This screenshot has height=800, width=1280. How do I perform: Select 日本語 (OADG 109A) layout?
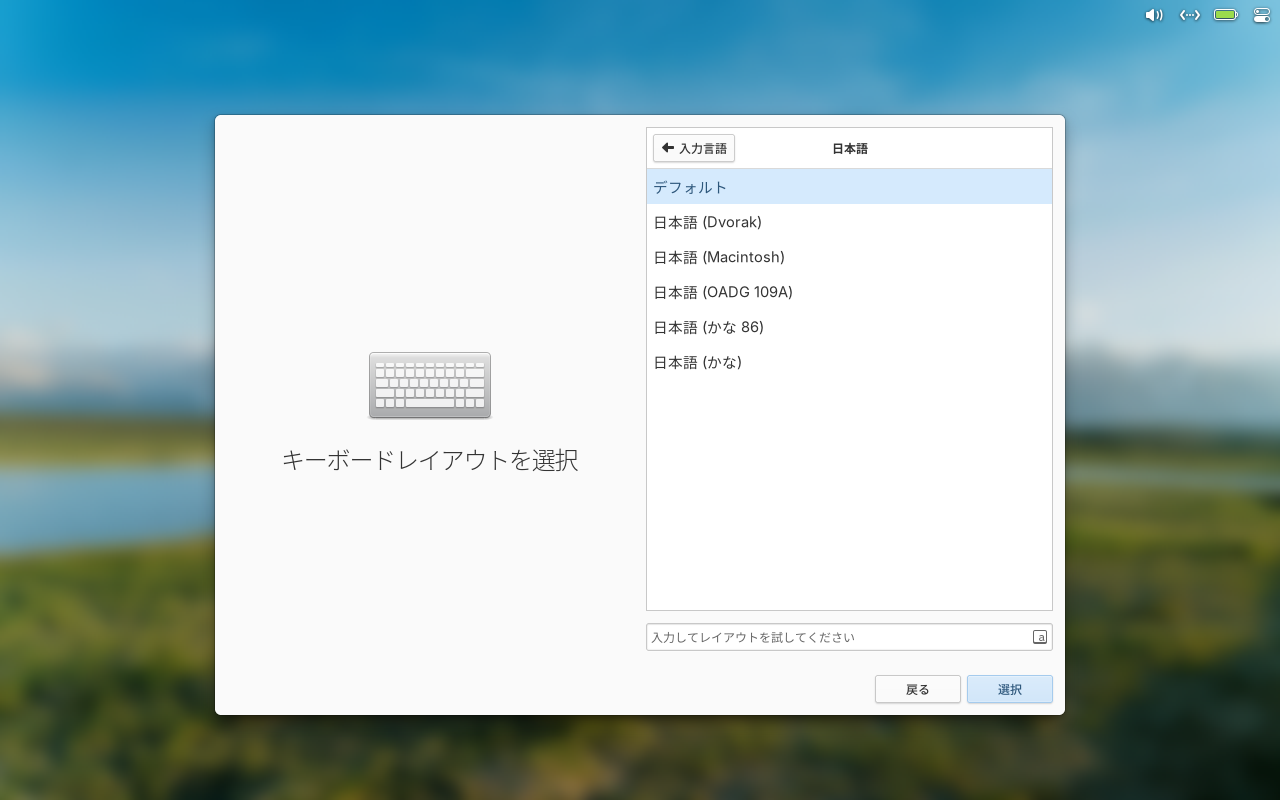tap(849, 292)
